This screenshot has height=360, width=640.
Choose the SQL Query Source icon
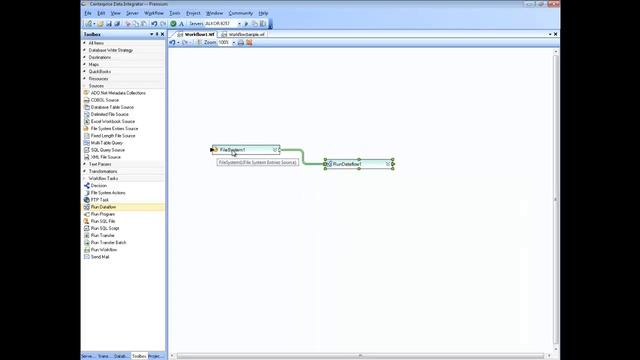87,150
